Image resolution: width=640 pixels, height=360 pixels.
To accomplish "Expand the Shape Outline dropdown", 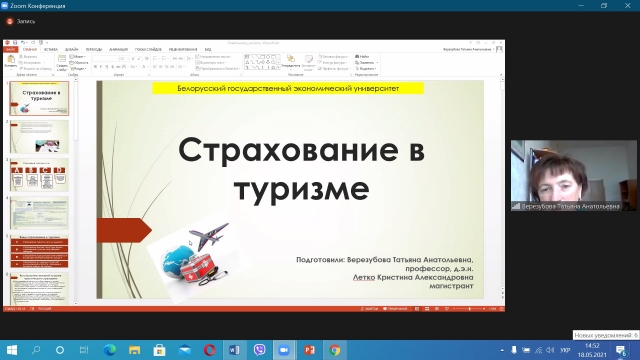I will pos(333,62).
